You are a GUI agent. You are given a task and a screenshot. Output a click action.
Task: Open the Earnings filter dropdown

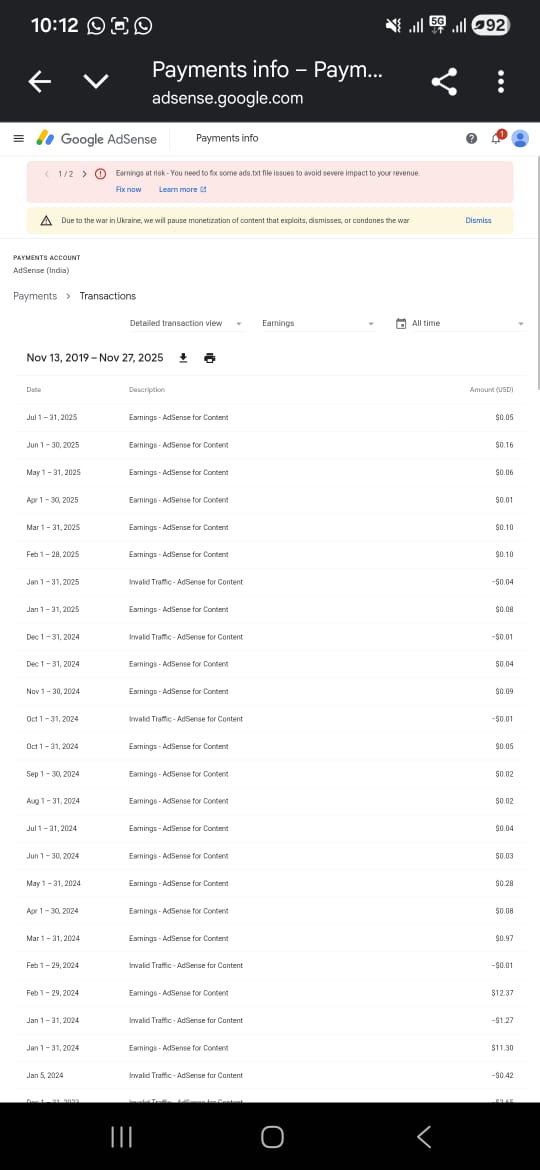(318, 323)
